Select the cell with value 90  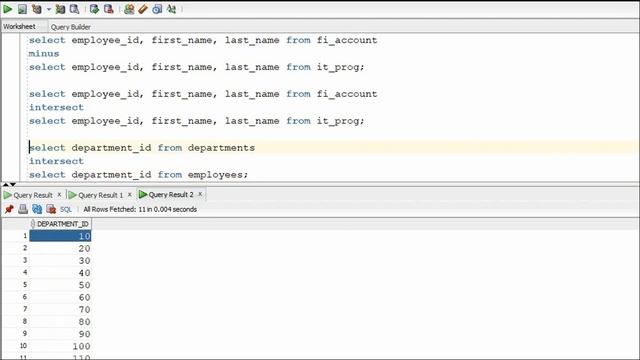(x=60, y=334)
